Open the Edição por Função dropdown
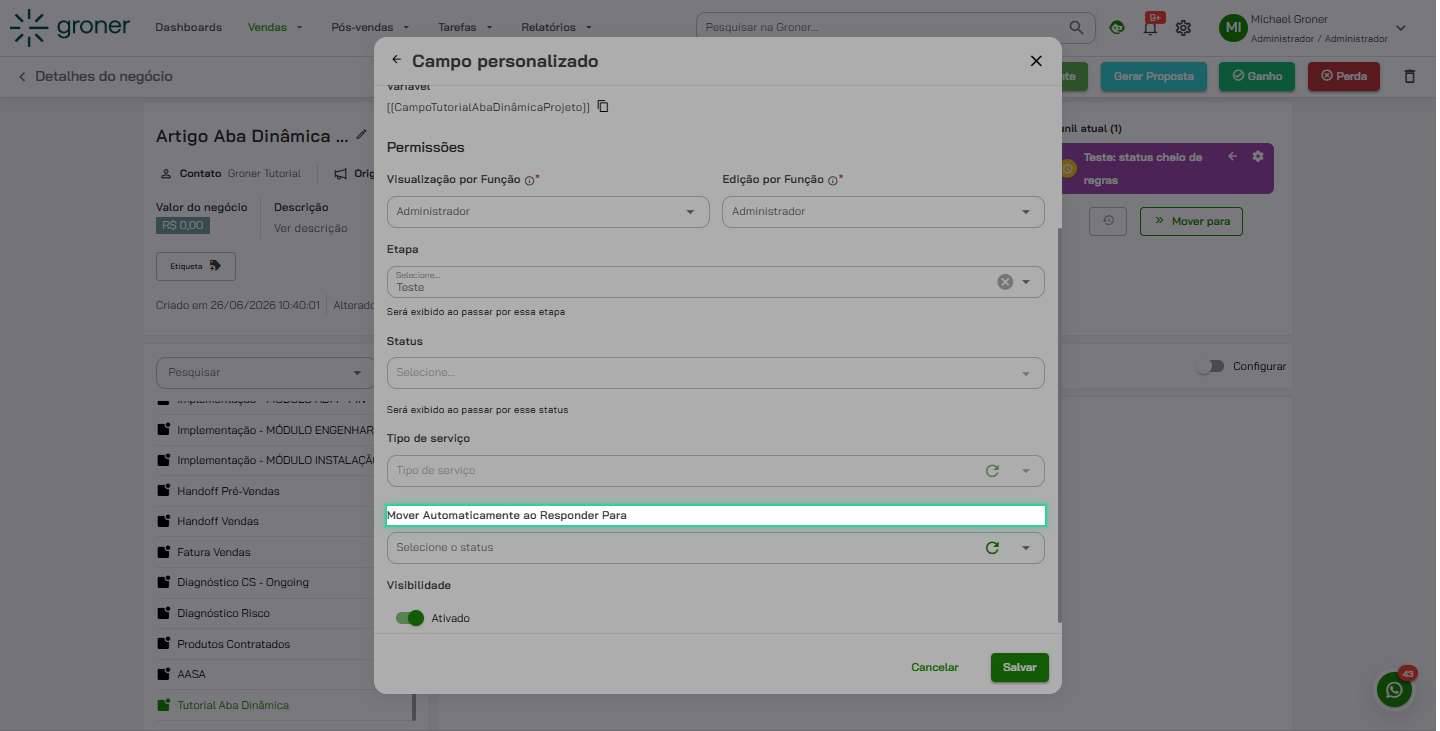The image size is (1440, 731). (x=883, y=211)
